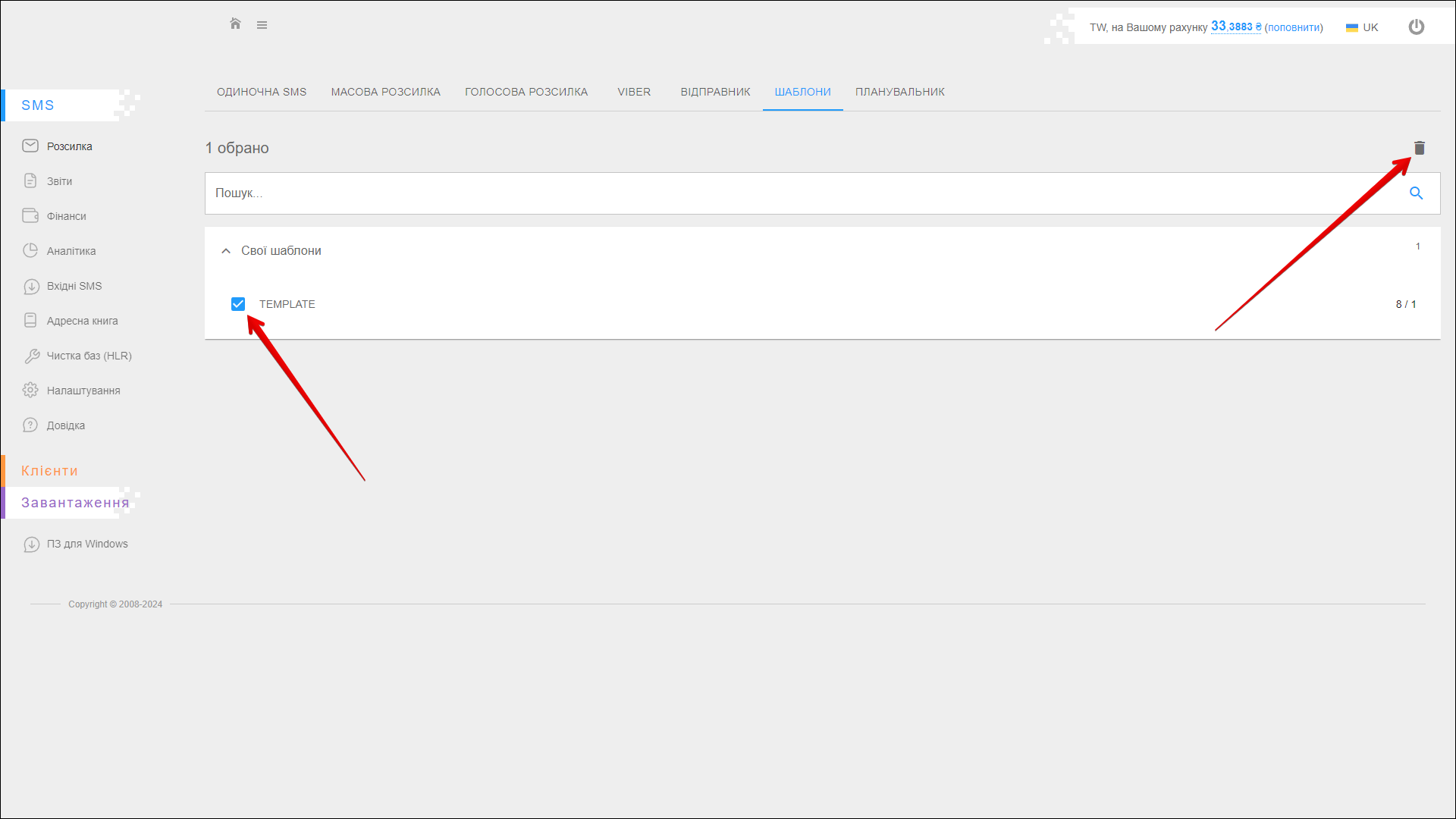Click the home icon

point(235,24)
